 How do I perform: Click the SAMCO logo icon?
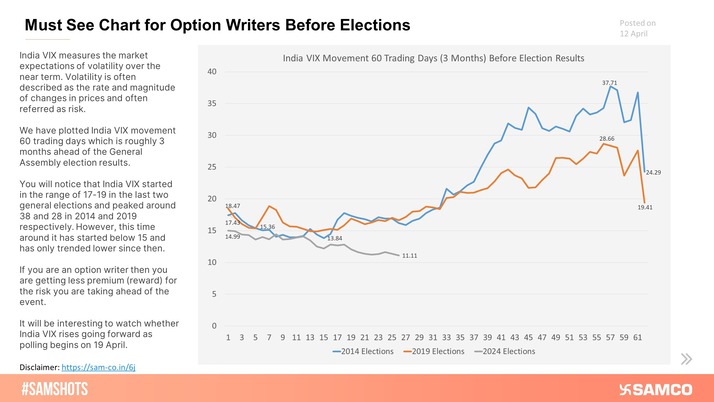click(x=629, y=389)
